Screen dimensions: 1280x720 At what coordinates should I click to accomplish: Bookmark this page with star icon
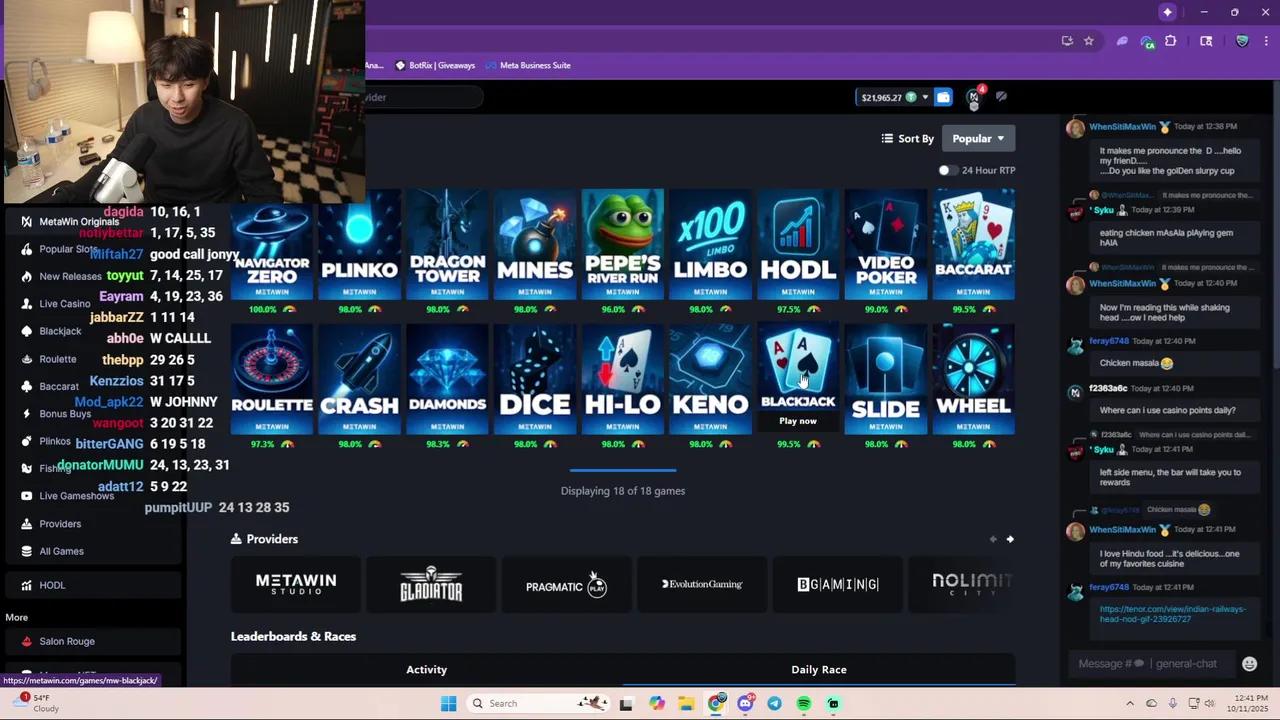pos(1089,41)
